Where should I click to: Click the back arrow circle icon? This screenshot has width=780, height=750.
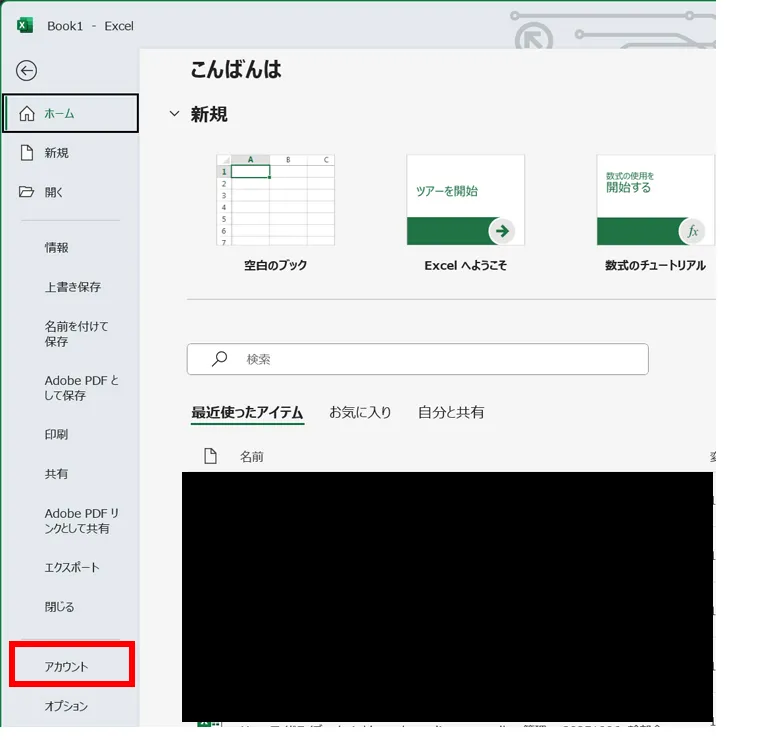point(27,70)
